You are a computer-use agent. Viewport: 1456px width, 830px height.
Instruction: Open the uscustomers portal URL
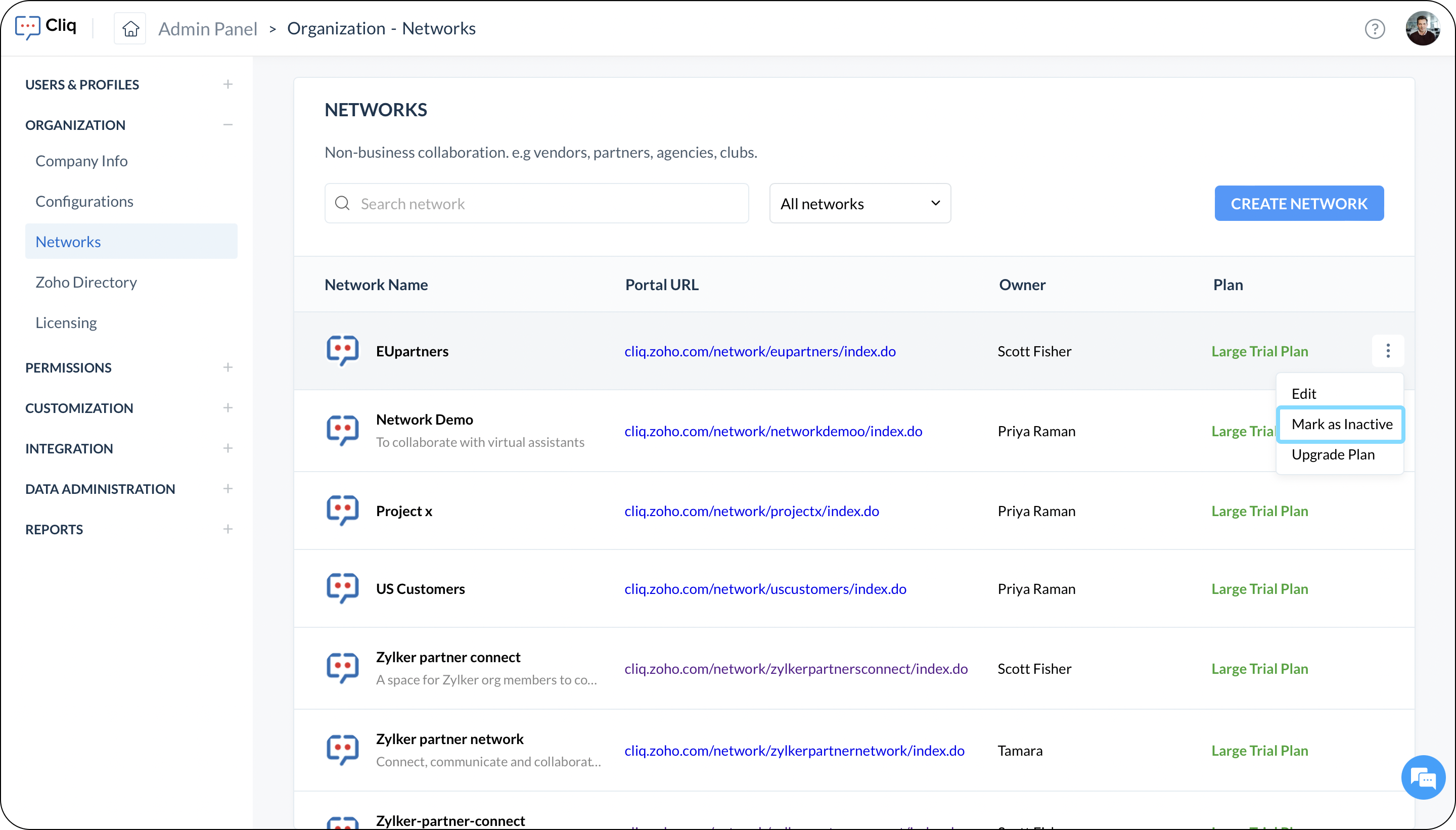pos(765,589)
